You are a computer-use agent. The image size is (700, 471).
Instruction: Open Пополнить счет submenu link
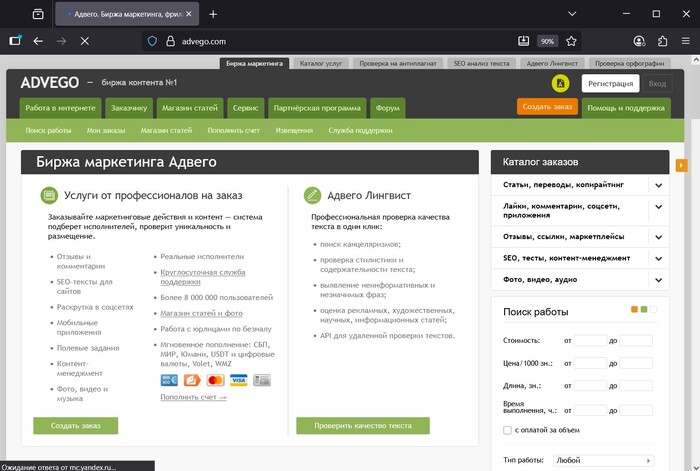click(x=233, y=130)
